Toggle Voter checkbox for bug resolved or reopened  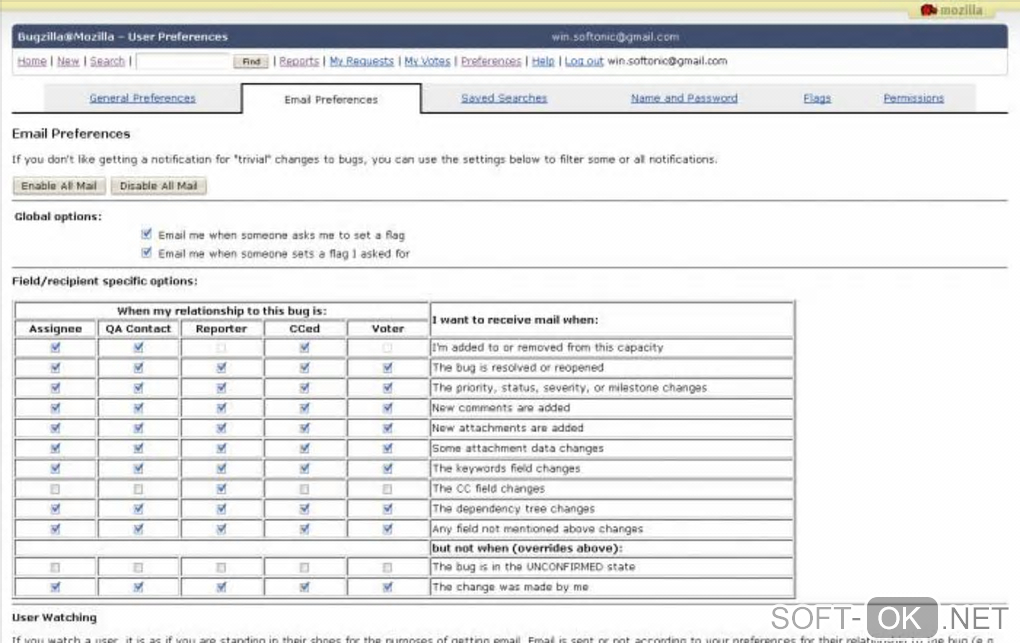pyautogui.click(x=388, y=368)
